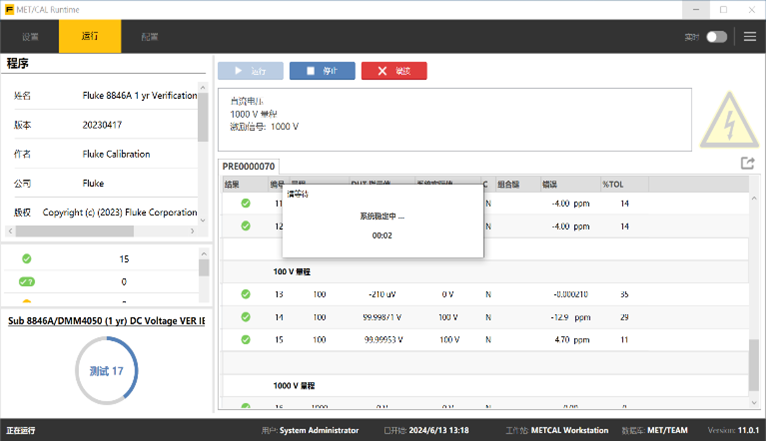Click the green pass count icon showing 15
This screenshot has height=441, width=766.
(27, 259)
